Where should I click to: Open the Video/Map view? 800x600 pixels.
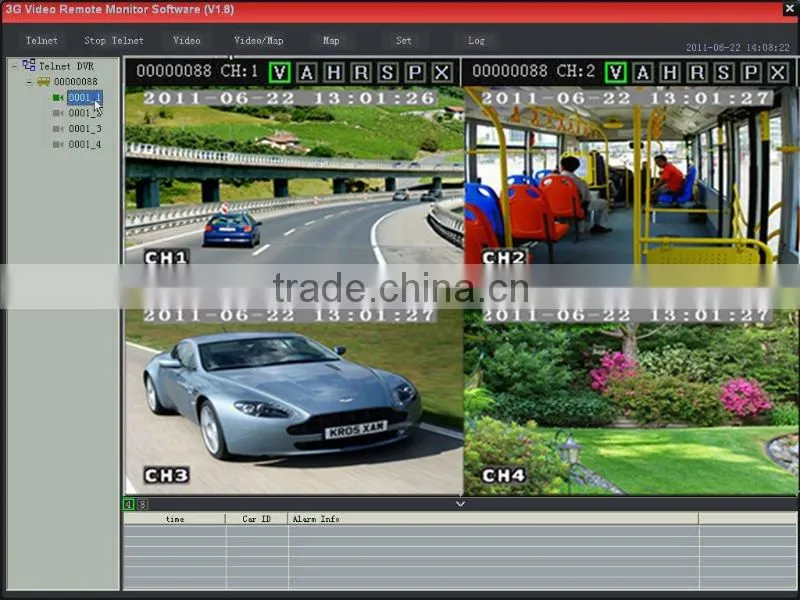[x=259, y=40]
